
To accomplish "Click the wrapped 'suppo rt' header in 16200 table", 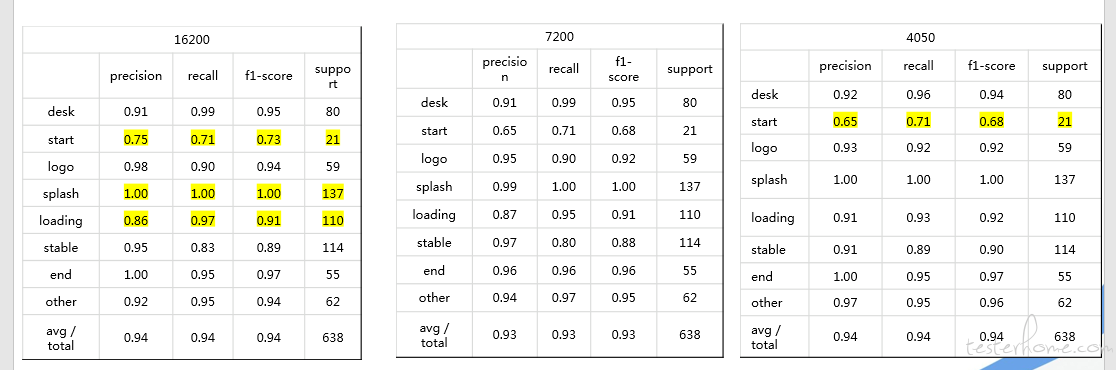I will [332, 75].
